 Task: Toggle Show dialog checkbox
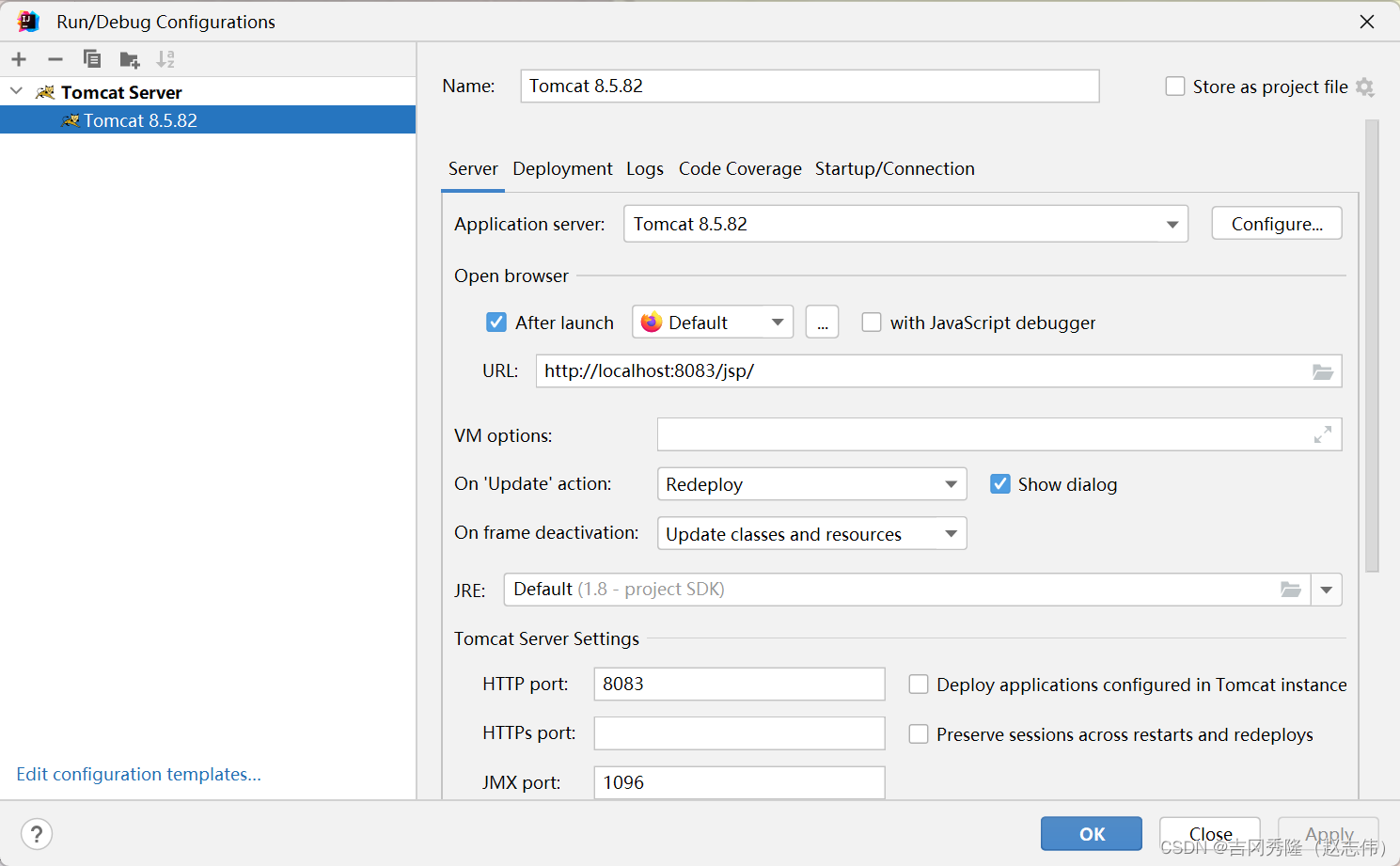1000,484
